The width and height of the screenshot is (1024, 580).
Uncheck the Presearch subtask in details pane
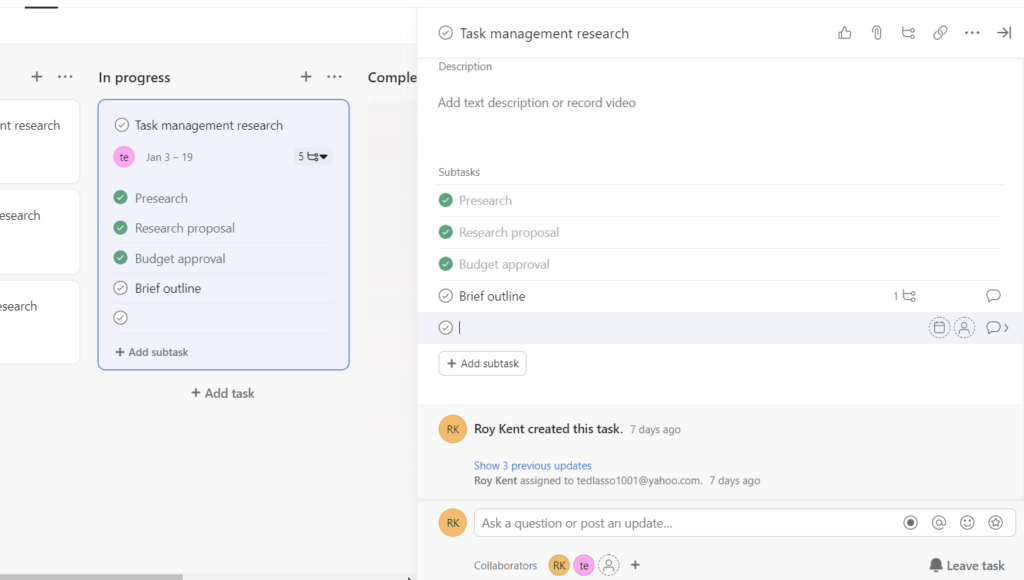(x=446, y=200)
